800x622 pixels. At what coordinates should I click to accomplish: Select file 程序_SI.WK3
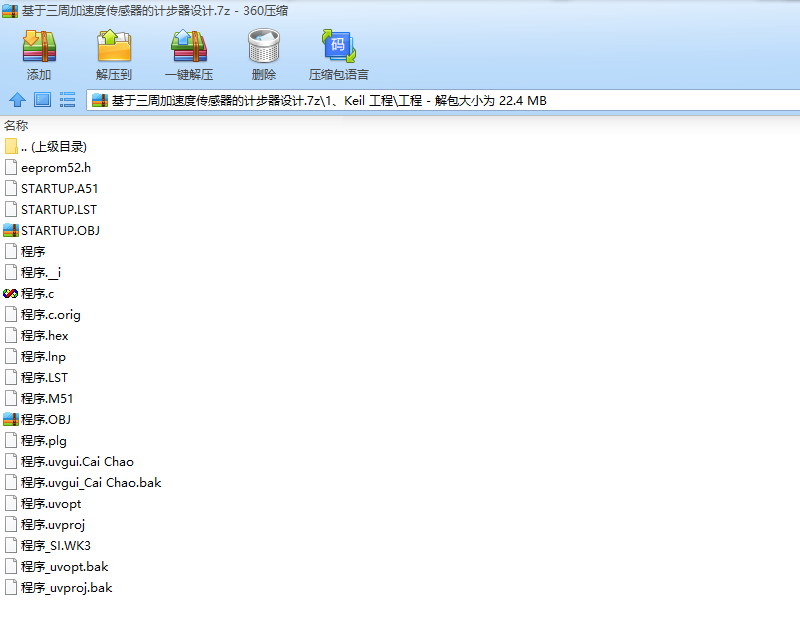48,545
